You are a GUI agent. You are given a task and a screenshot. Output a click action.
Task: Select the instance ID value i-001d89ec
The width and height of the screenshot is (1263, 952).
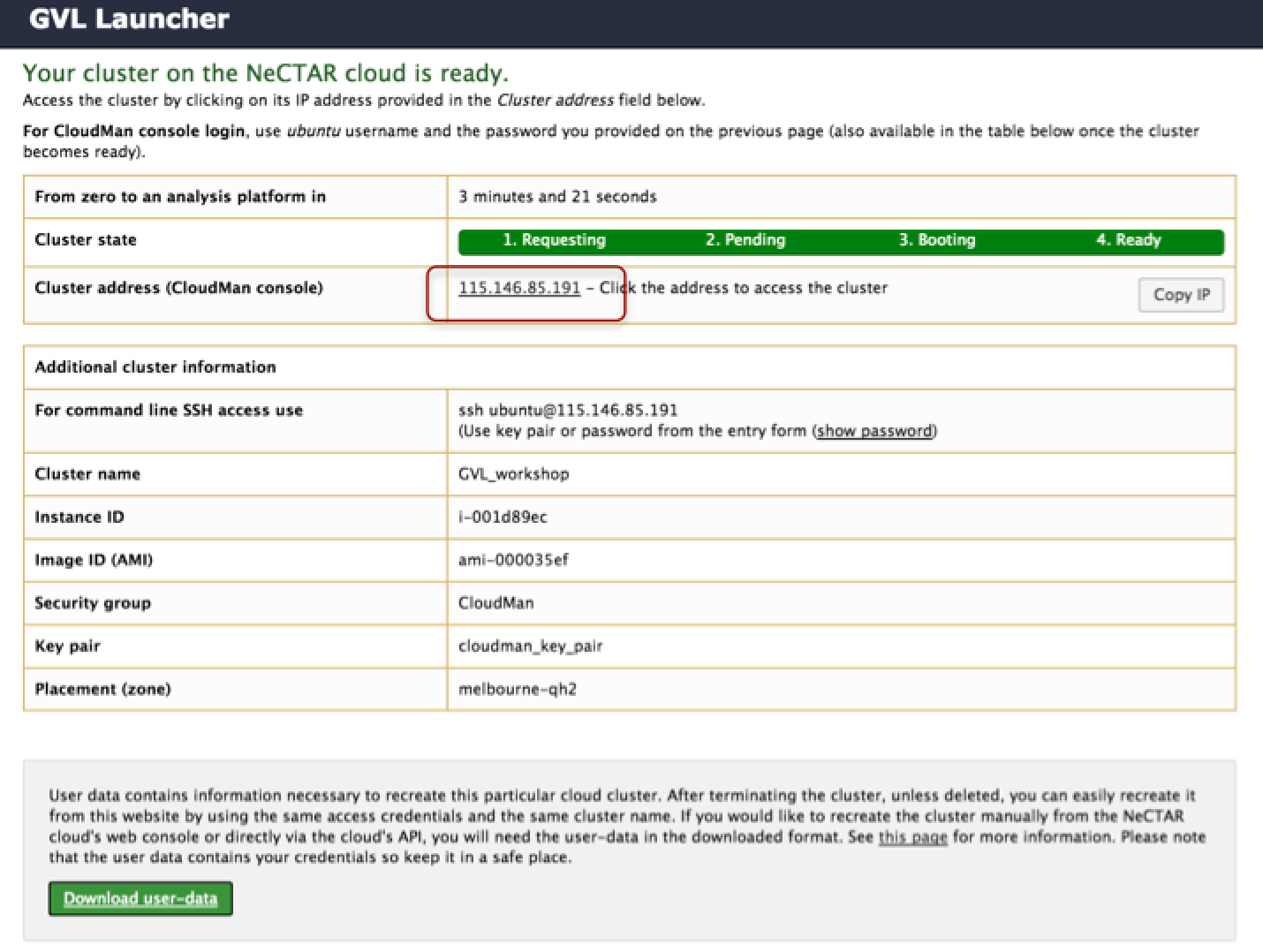(x=503, y=518)
